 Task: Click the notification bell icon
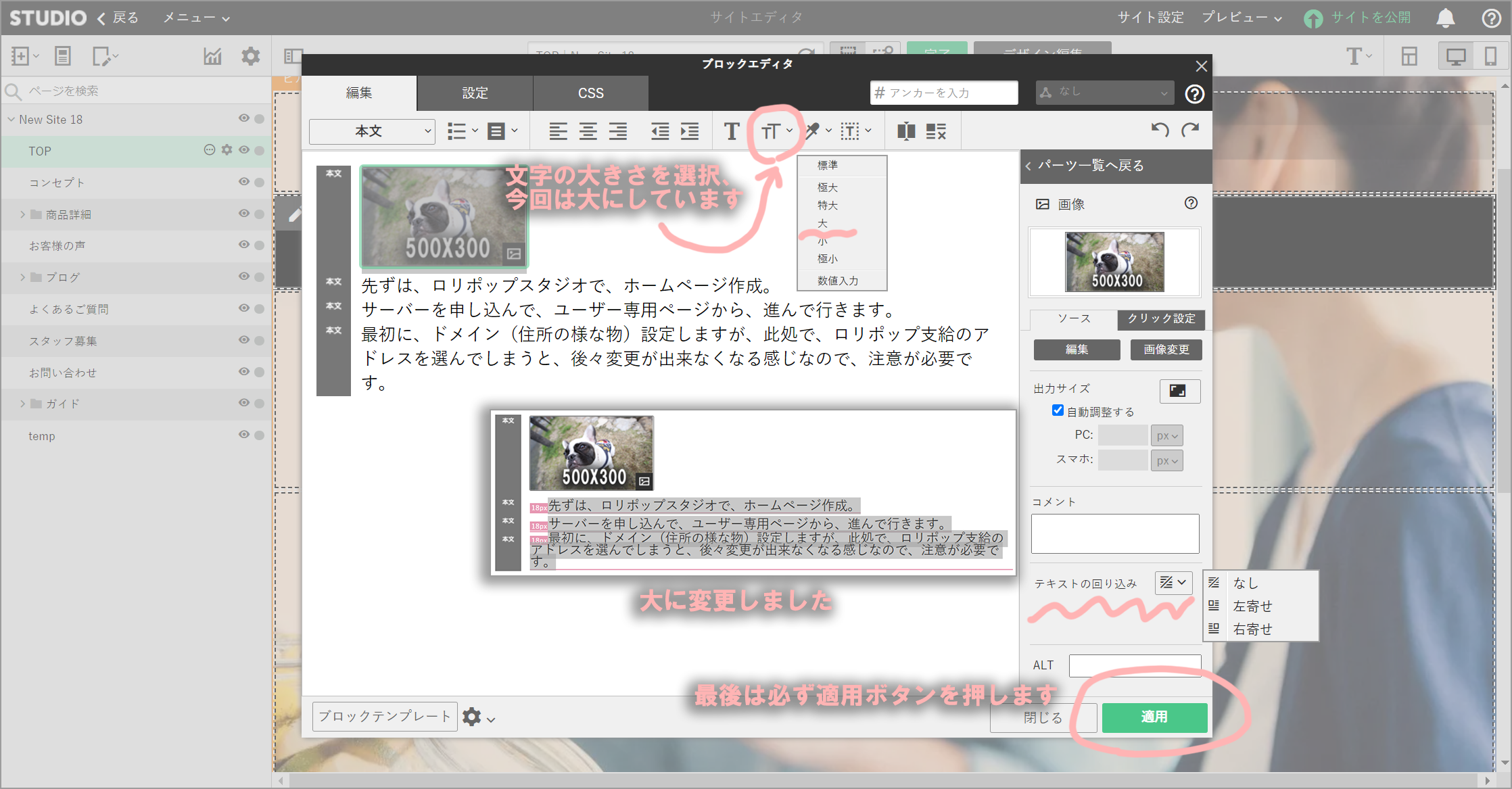1446,18
